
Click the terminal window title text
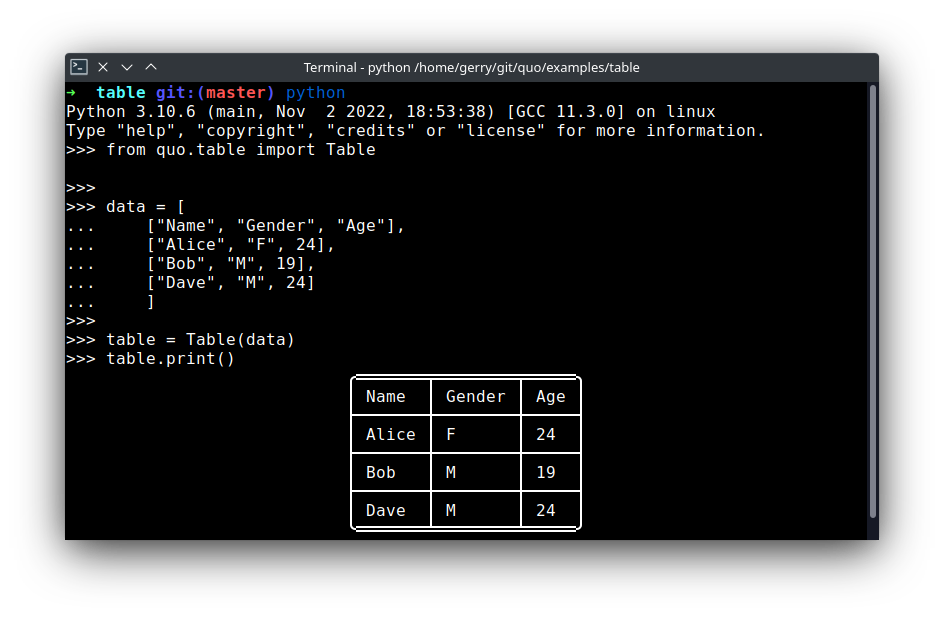[471, 68]
